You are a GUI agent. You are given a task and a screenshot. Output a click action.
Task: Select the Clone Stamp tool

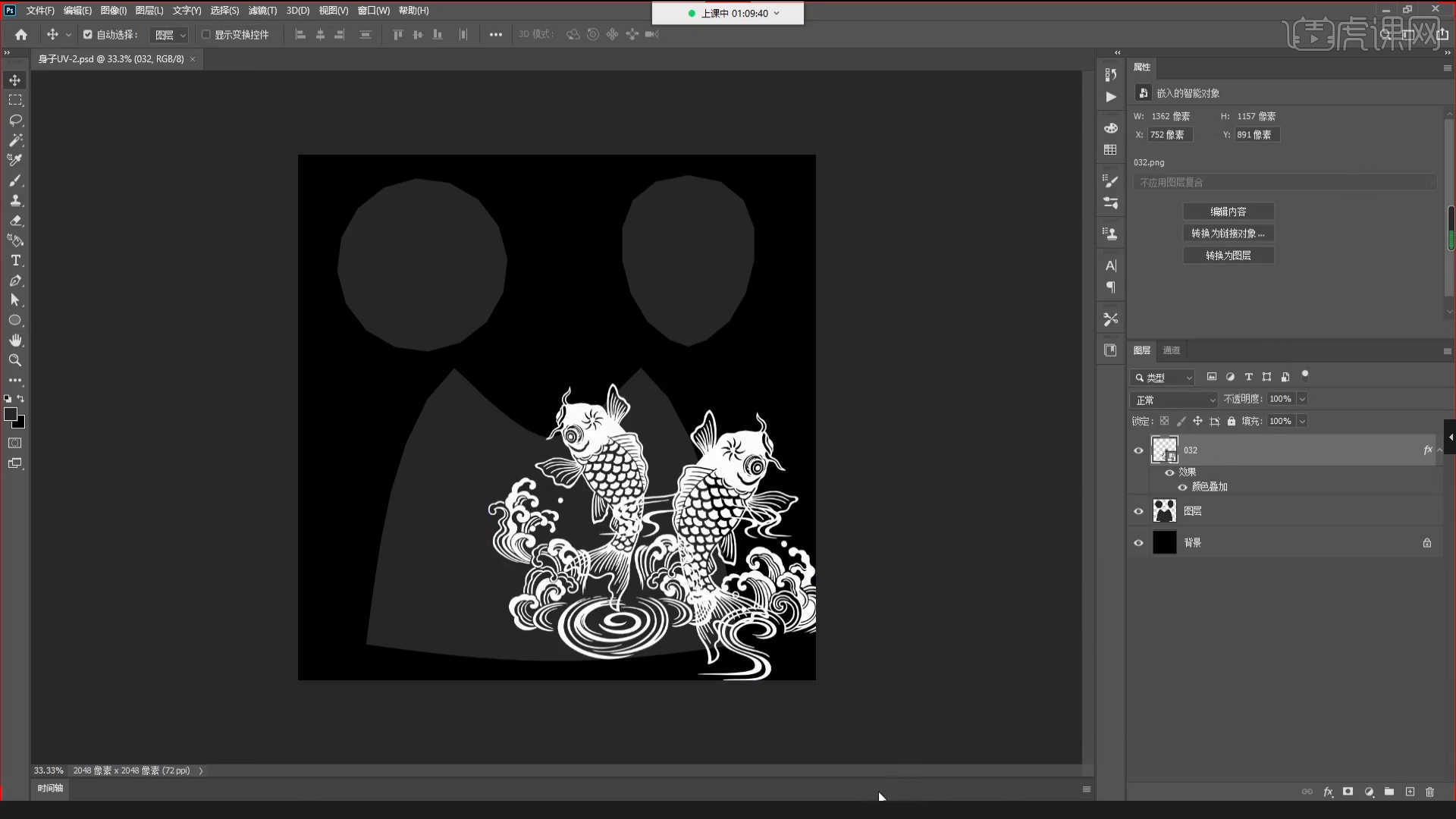click(15, 200)
